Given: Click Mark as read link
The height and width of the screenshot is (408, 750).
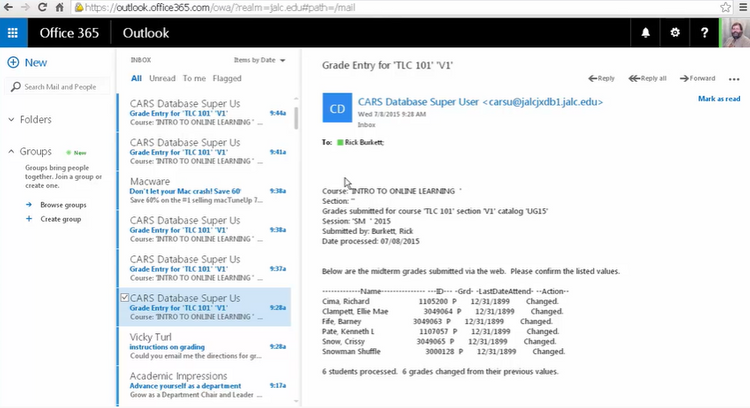Looking at the screenshot, I should pos(718,99).
